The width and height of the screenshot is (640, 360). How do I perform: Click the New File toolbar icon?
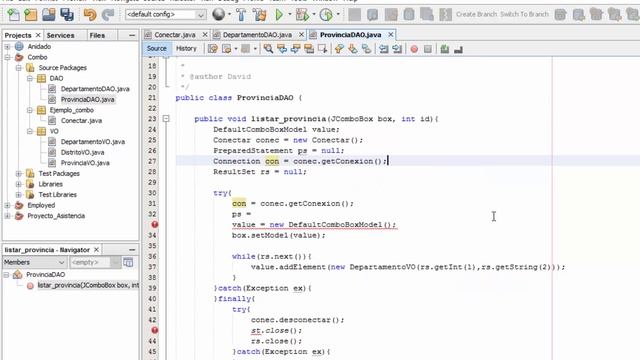pos(13,15)
